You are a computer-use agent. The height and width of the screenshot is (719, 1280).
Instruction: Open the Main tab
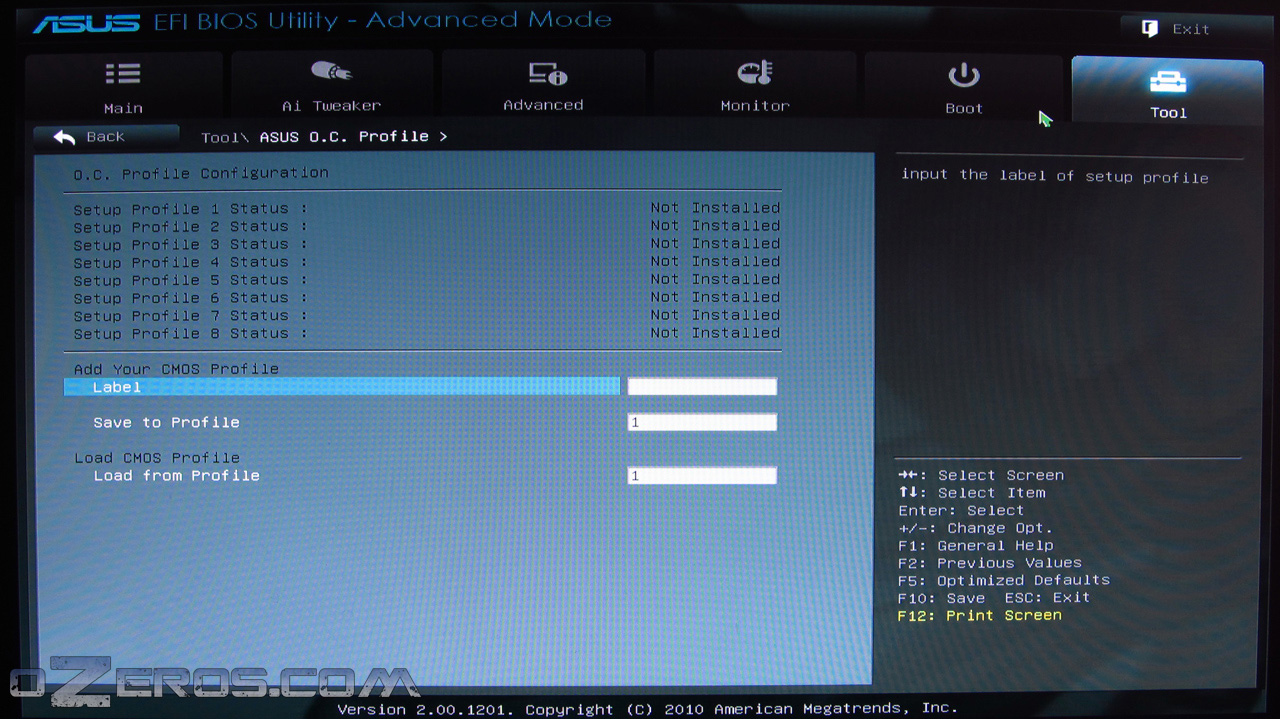click(x=124, y=88)
